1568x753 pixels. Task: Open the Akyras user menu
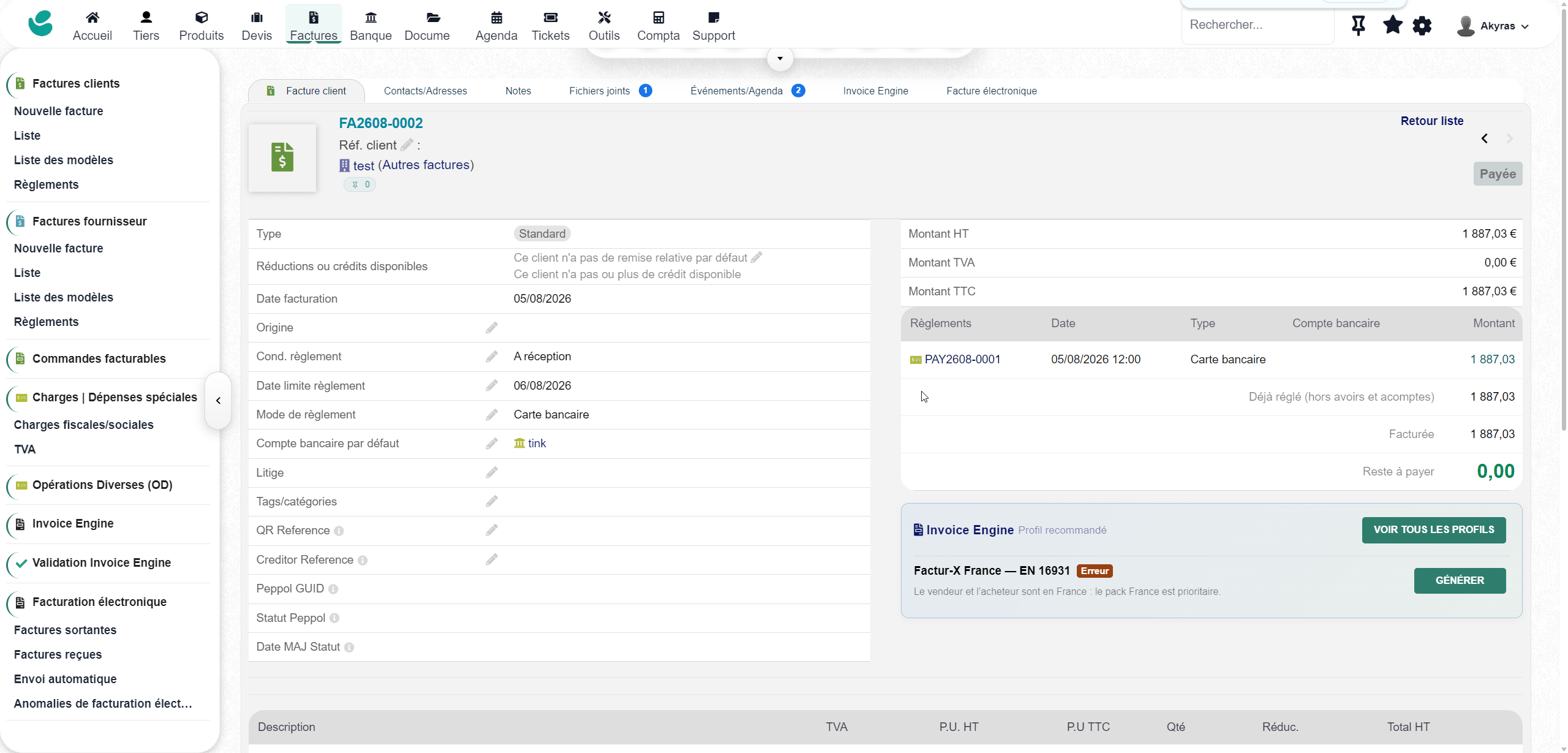click(x=1493, y=26)
